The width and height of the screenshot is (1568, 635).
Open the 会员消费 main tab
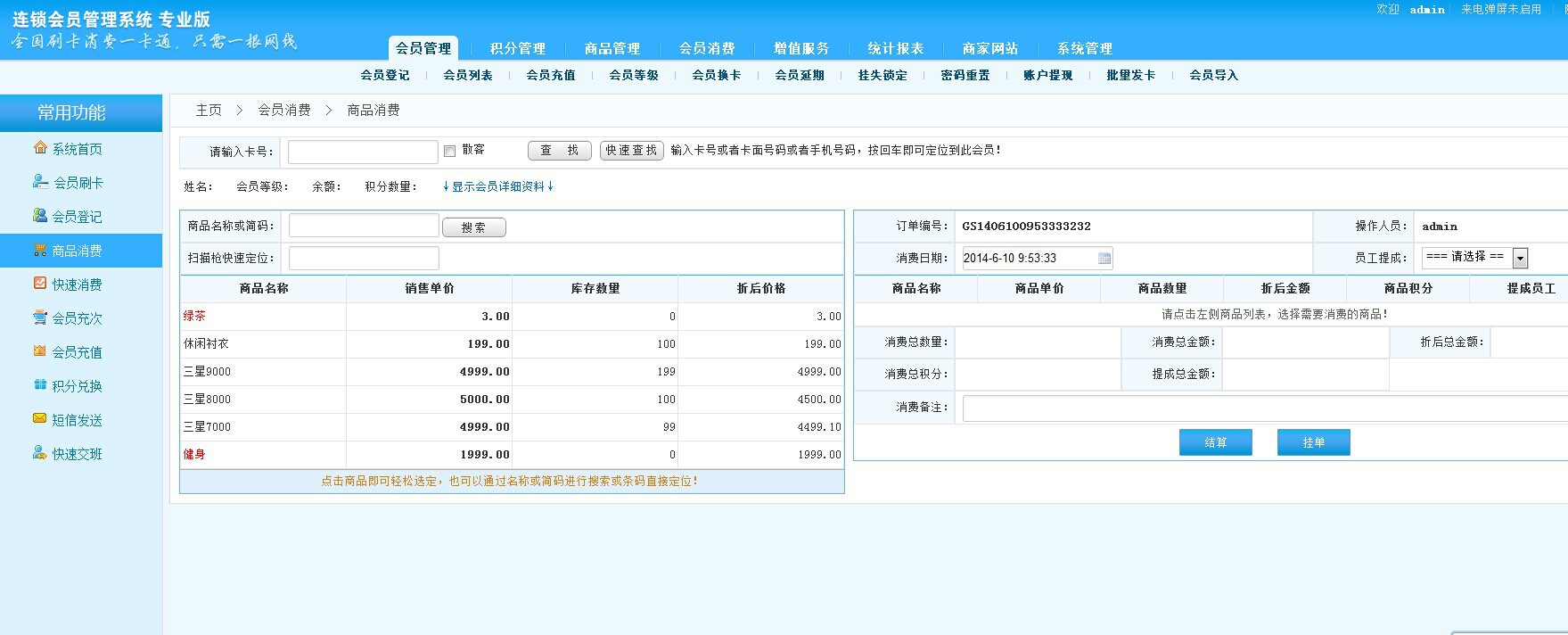707,48
